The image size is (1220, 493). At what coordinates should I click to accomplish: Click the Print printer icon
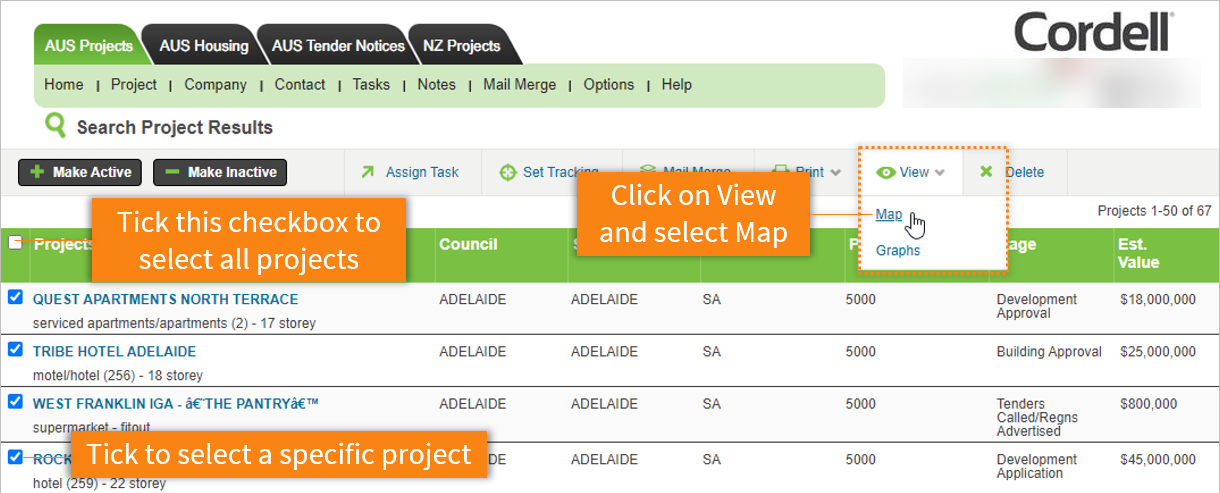coord(779,172)
